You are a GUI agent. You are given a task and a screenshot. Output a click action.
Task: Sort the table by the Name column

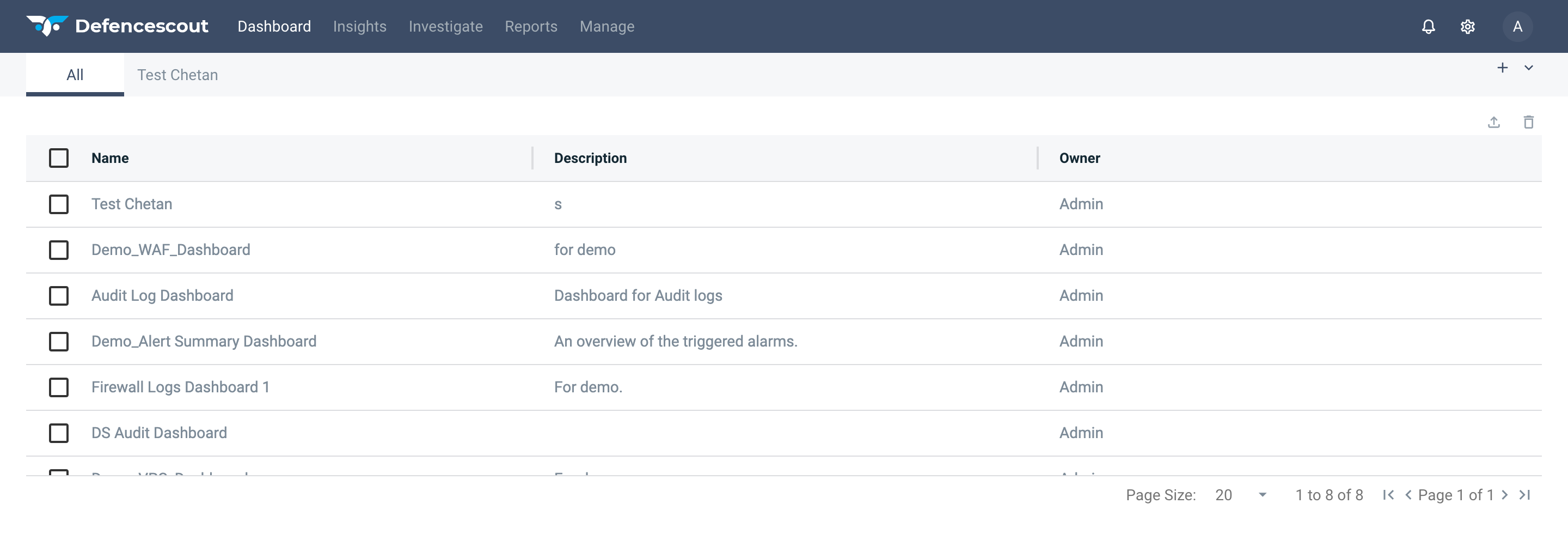point(110,158)
